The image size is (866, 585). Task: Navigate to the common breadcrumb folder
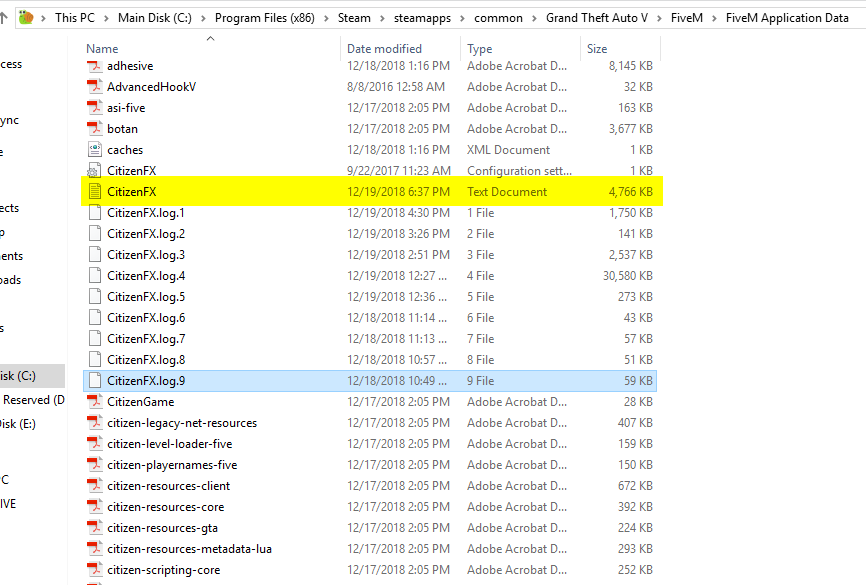point(498,18)
